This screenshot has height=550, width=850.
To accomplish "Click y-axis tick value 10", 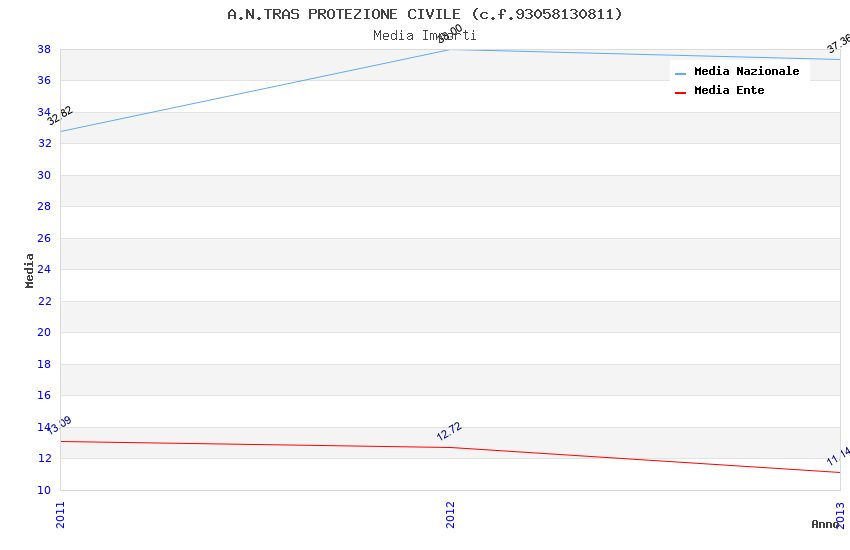I will [44, 490].
